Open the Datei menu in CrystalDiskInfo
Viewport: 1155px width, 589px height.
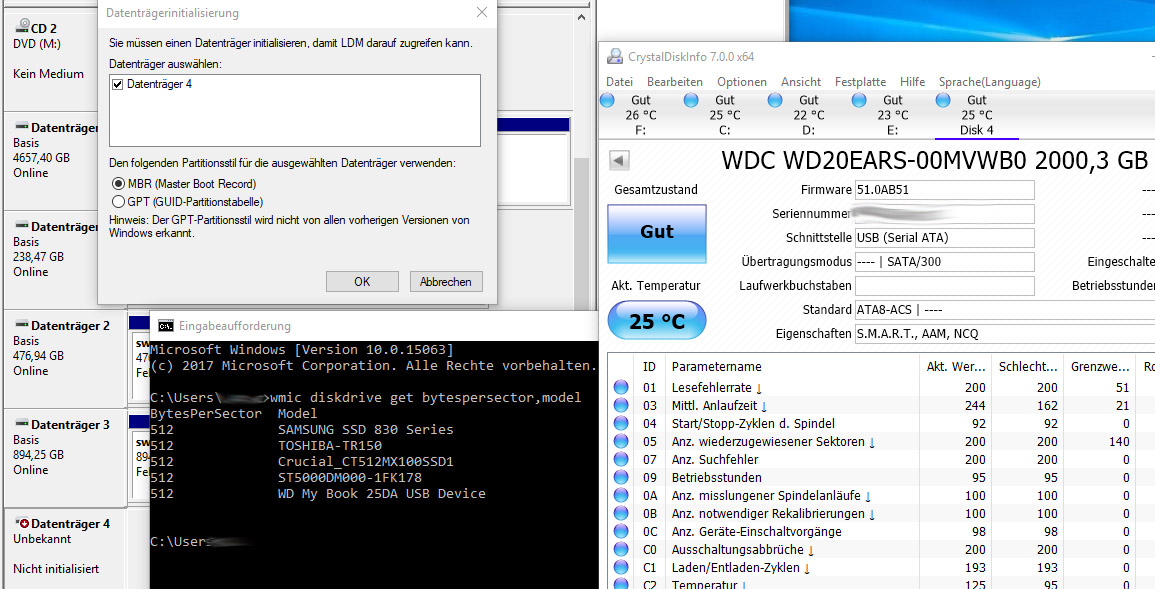(619, 82)
